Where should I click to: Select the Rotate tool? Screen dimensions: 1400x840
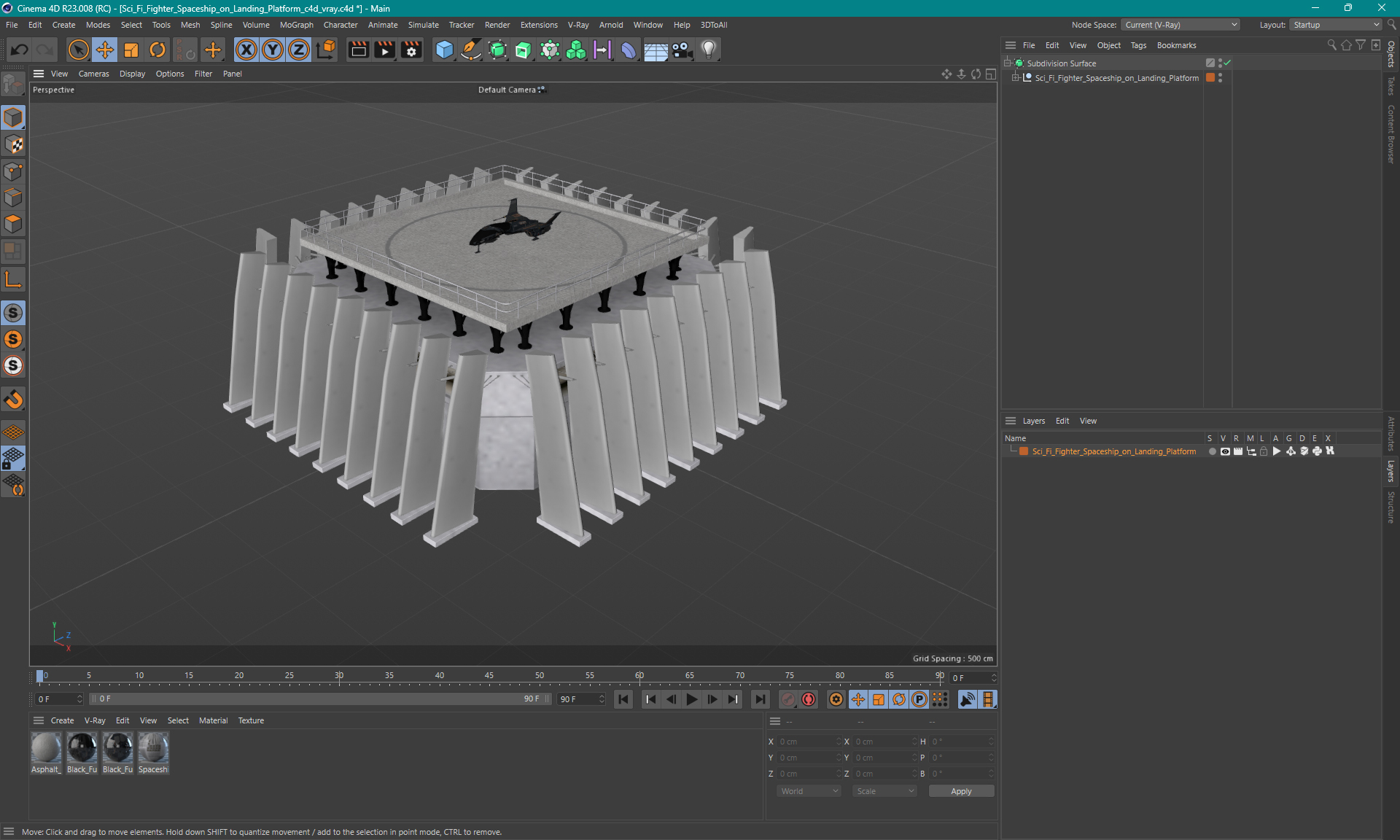[x=157, y=50]
